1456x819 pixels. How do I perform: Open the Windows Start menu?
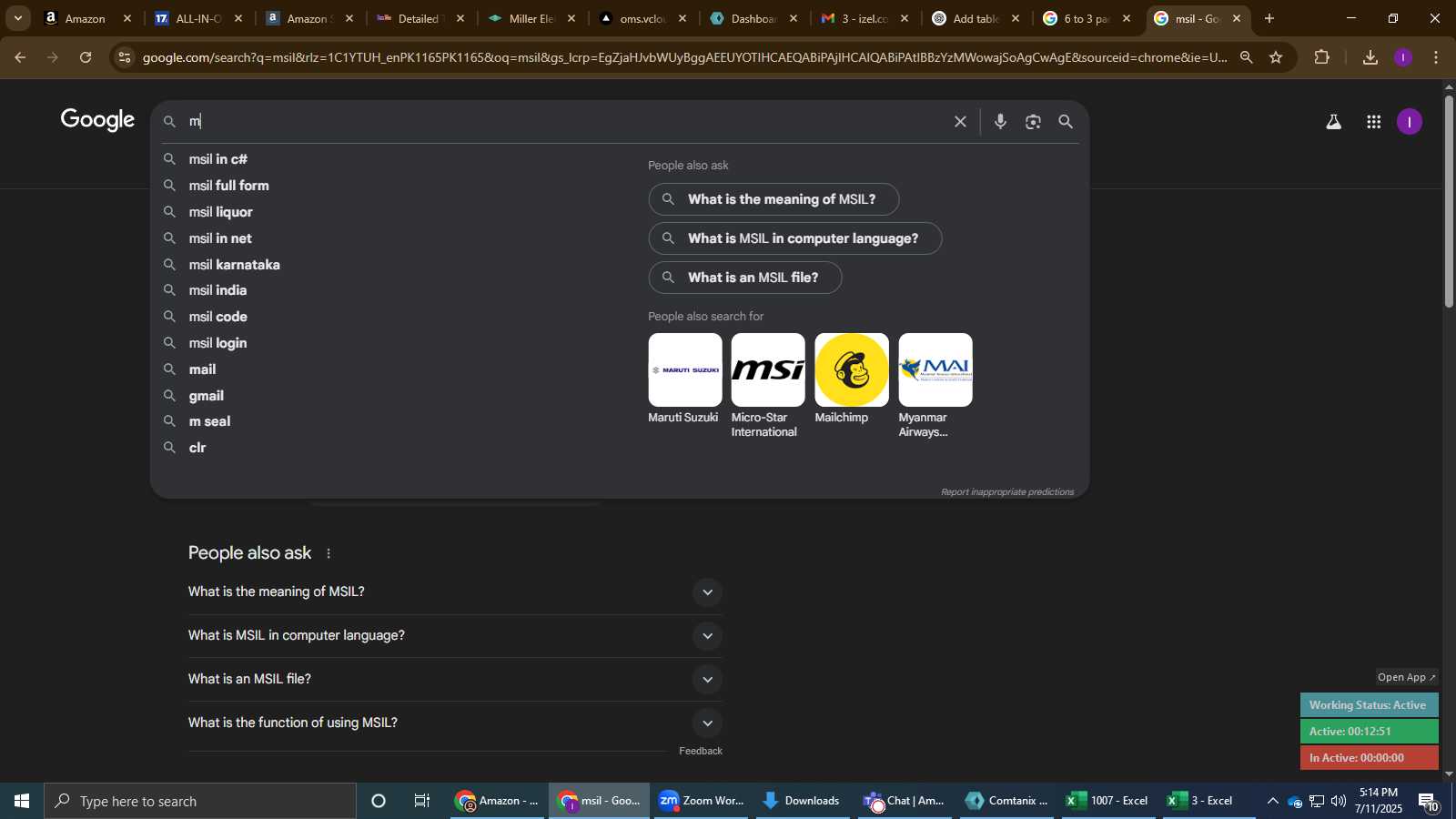coord(22,801)
